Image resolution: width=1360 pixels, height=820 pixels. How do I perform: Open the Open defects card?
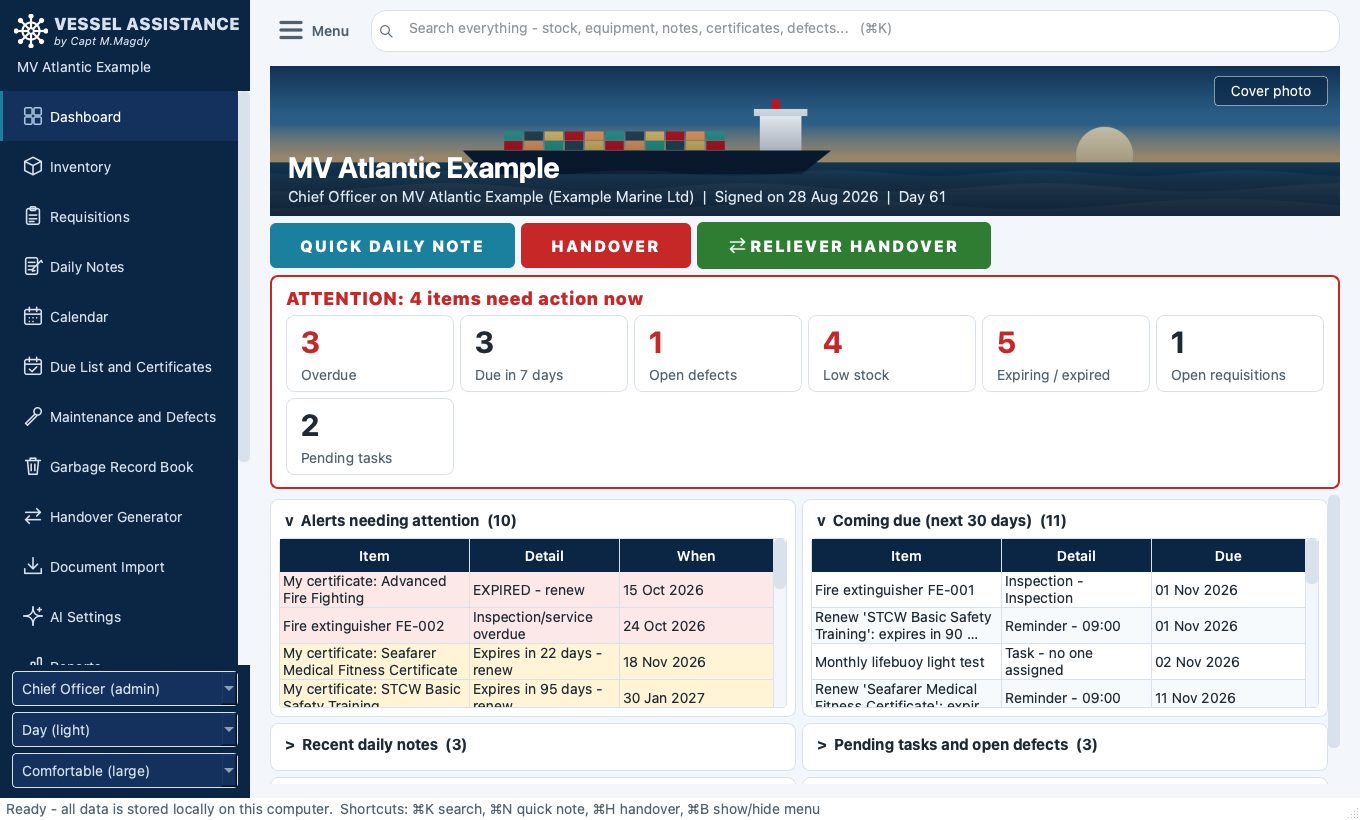[x=718, y=353]
